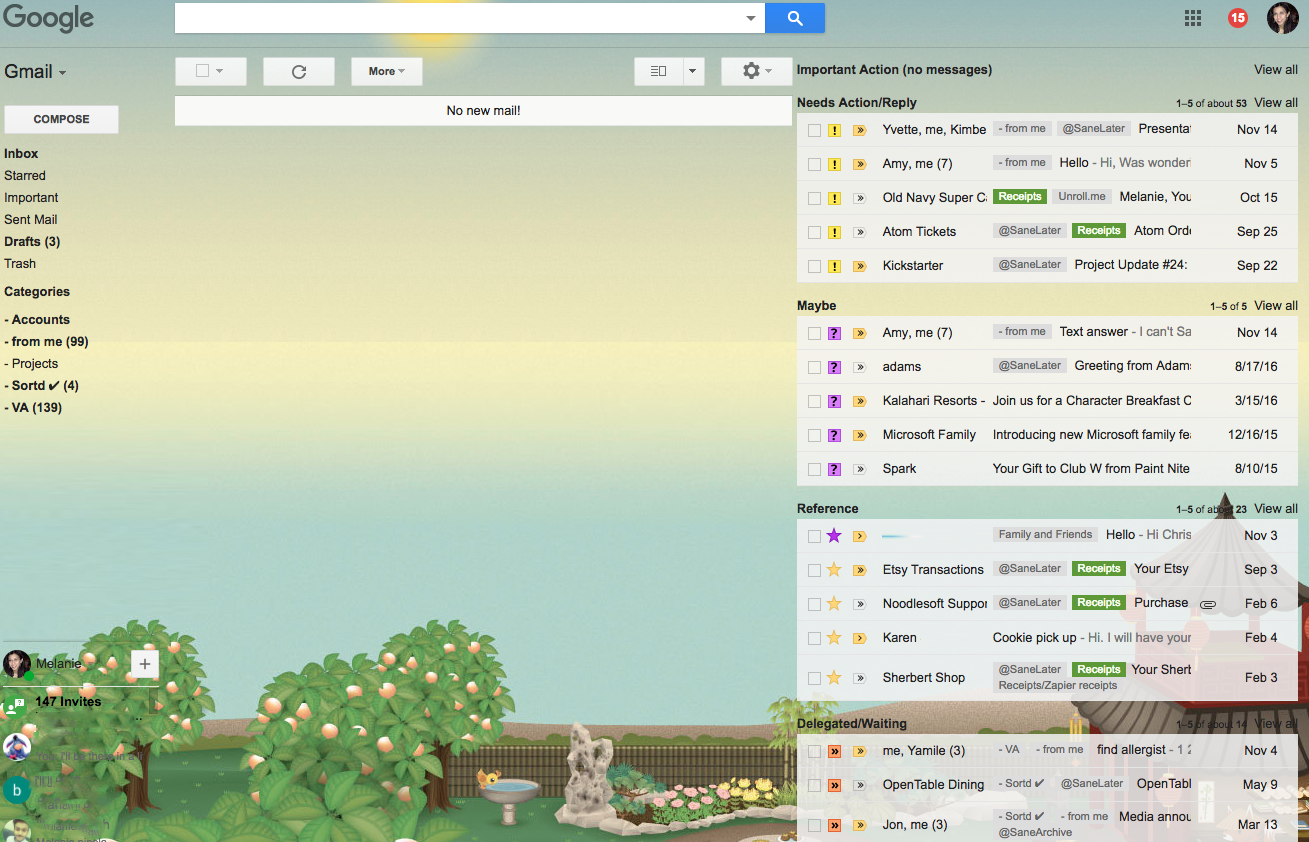The height and width of the screenshot is (842, 1309).
Task: Click purple question mark on adams email
Action: (834, 367)
